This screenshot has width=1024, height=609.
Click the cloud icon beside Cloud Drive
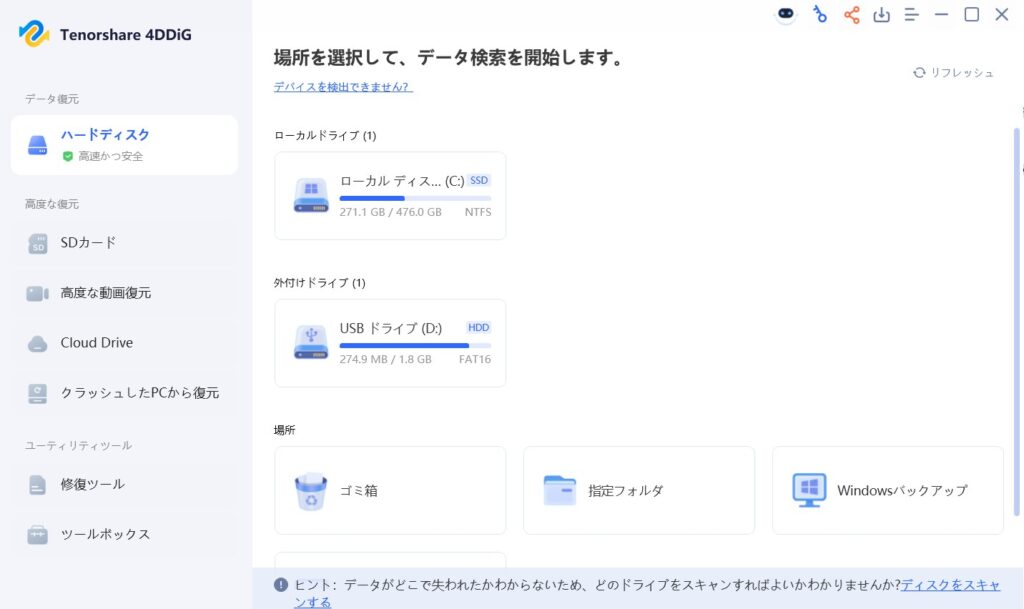37,343
